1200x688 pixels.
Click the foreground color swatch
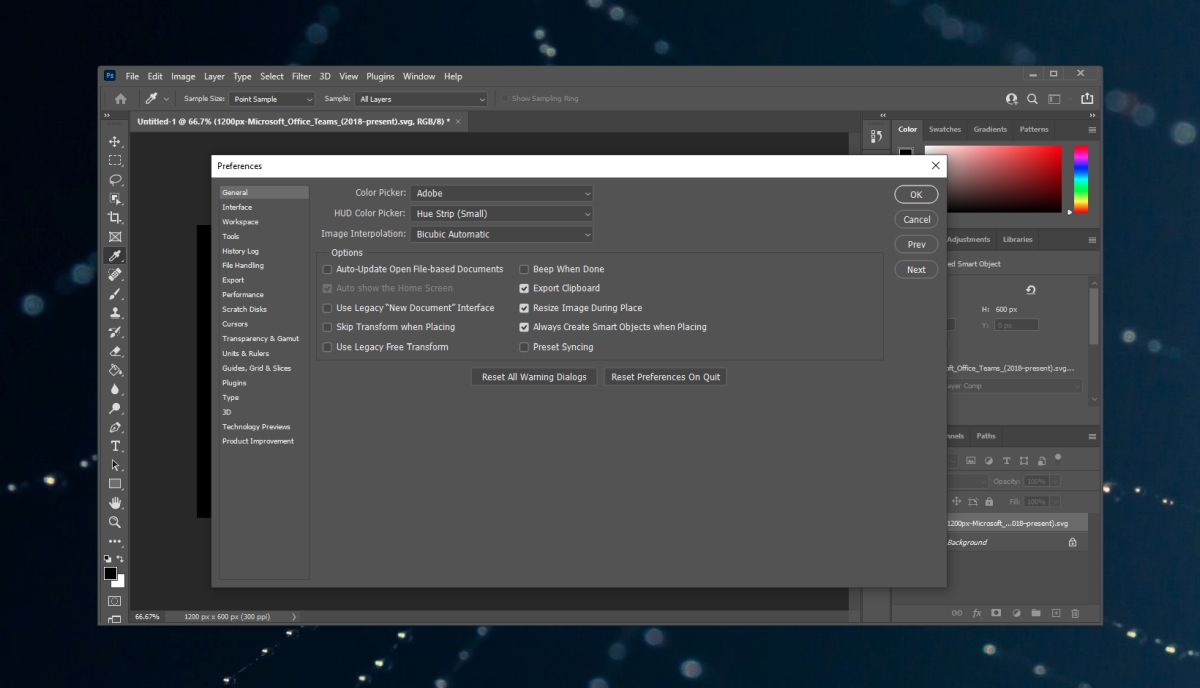tap(110, 572)
